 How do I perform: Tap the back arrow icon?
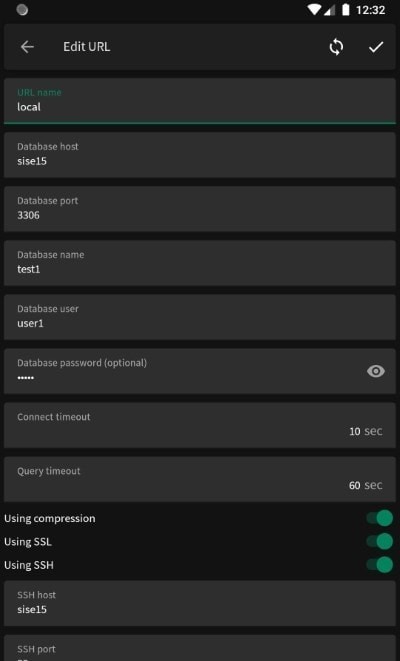pyautogui.click(x=27, y=47)
